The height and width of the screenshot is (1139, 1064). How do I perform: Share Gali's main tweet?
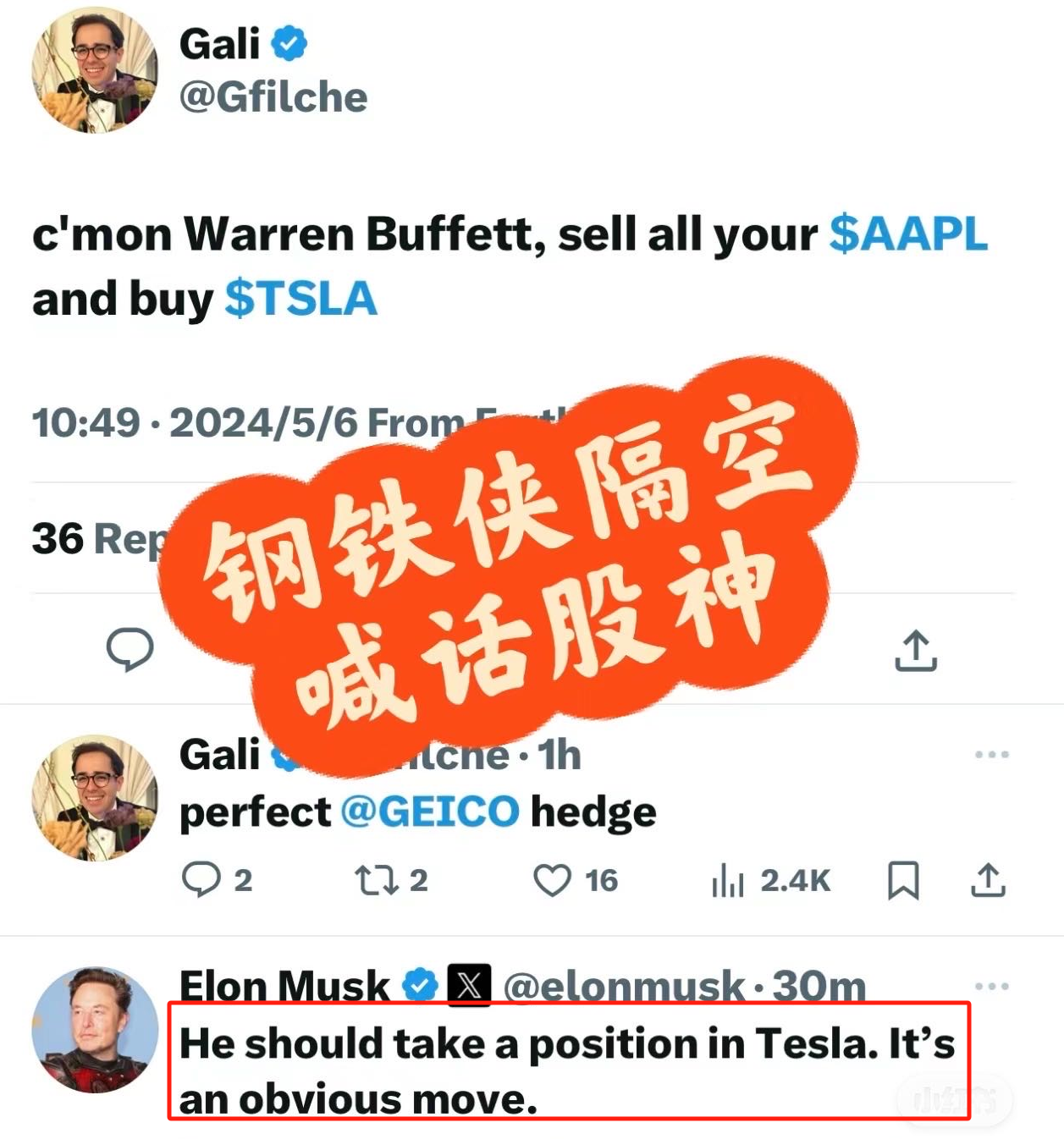[x=916, y=651]
